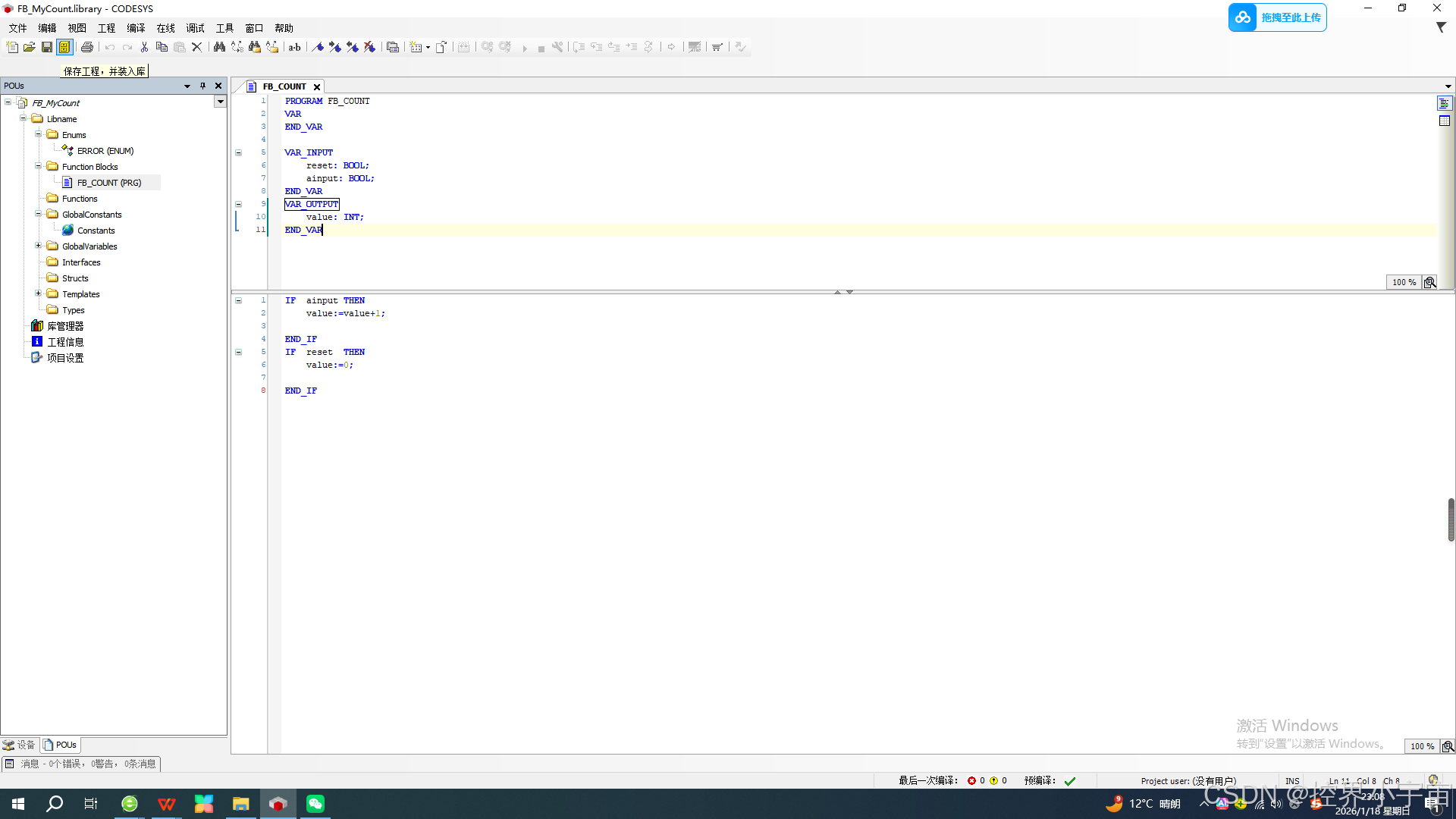Click the right-edge vertical scrollbar thumb
The height and width of the screenshot is (819, 1456).
(1451, 519)
